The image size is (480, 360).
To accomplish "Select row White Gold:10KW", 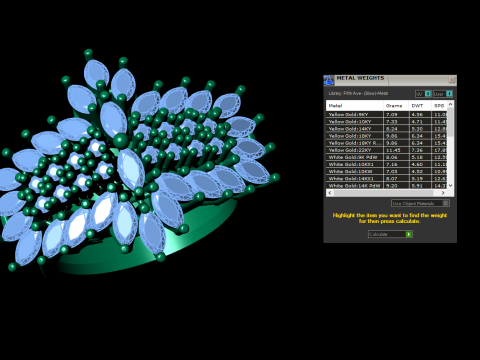I will pyautogui.click(x=387, y=171).
